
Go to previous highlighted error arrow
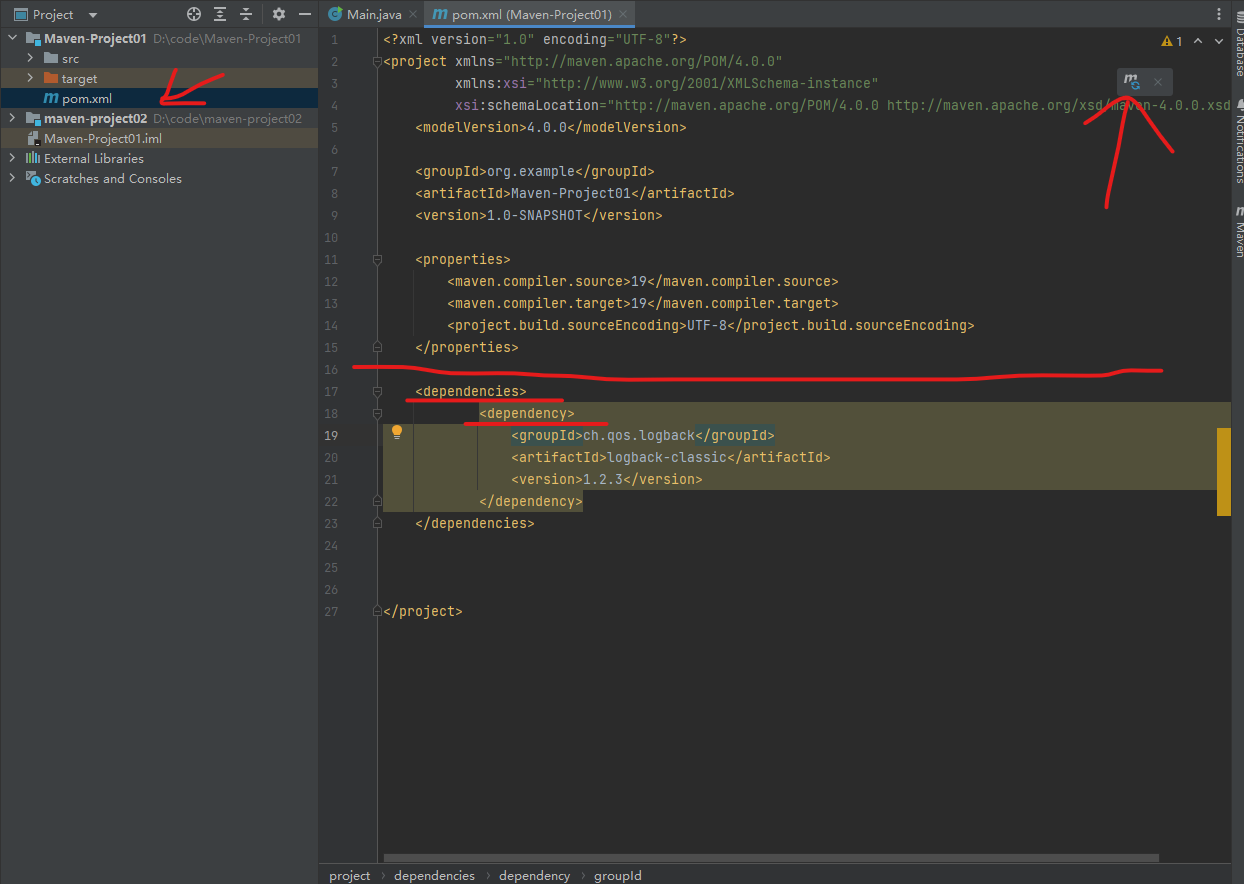pos(1200,41)
